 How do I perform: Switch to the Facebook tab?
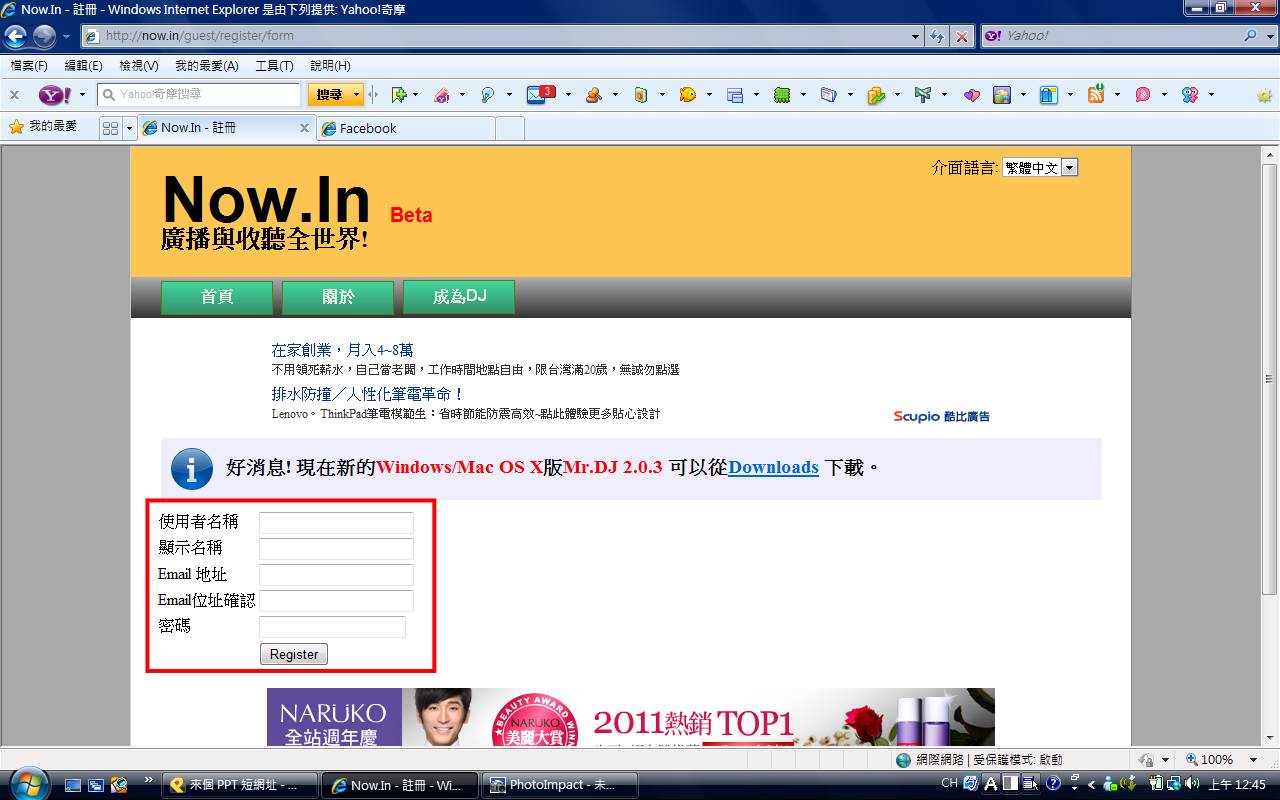click(405, 128)
